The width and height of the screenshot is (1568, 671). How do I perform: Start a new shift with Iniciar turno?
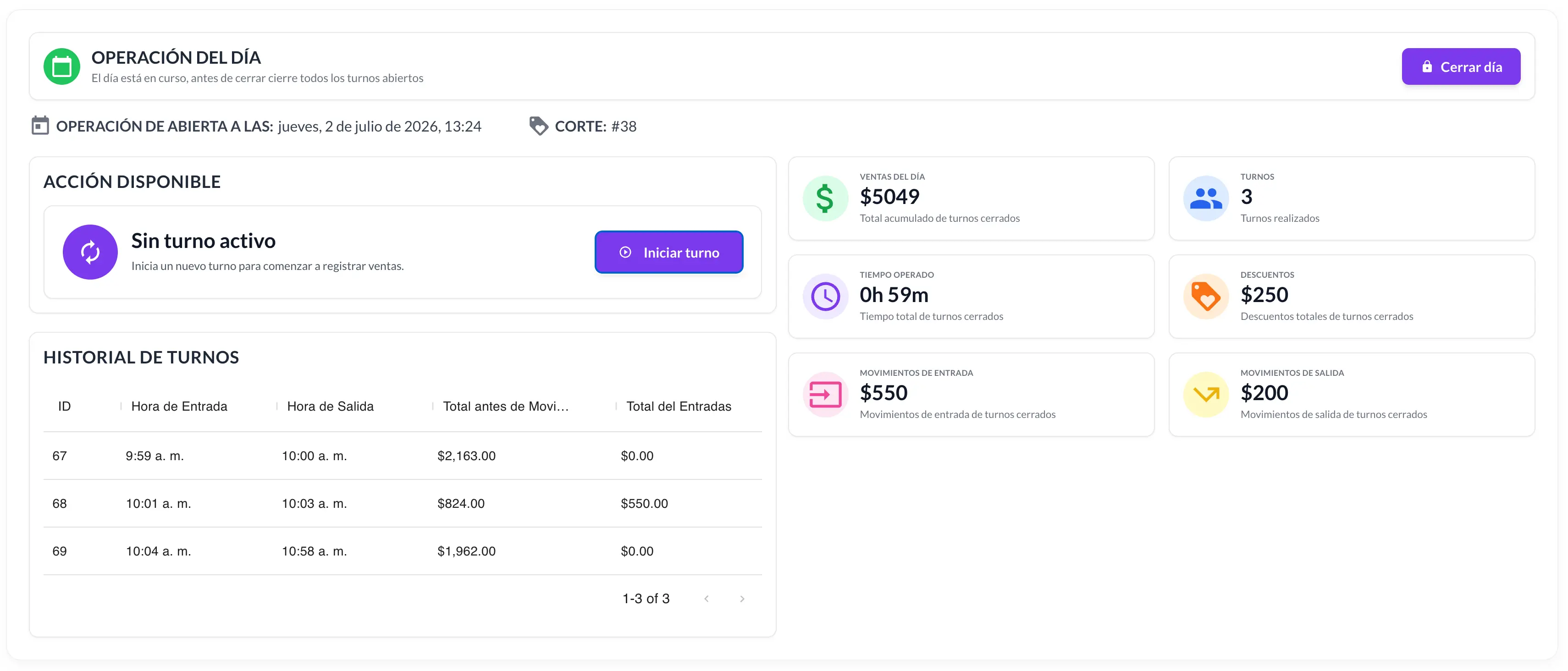point(669,252)
